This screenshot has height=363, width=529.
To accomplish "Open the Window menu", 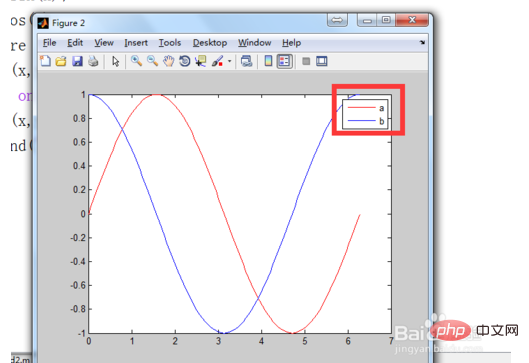I will (254, 43).
